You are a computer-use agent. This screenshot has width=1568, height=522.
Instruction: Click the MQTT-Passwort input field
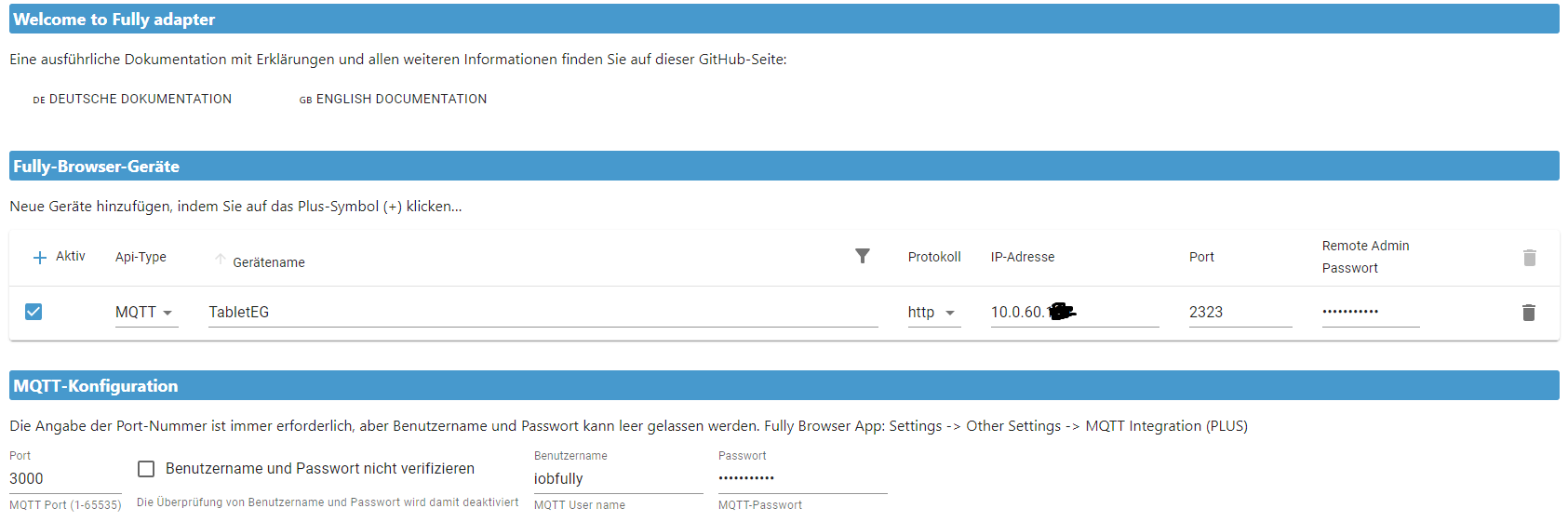coord(801,478)
